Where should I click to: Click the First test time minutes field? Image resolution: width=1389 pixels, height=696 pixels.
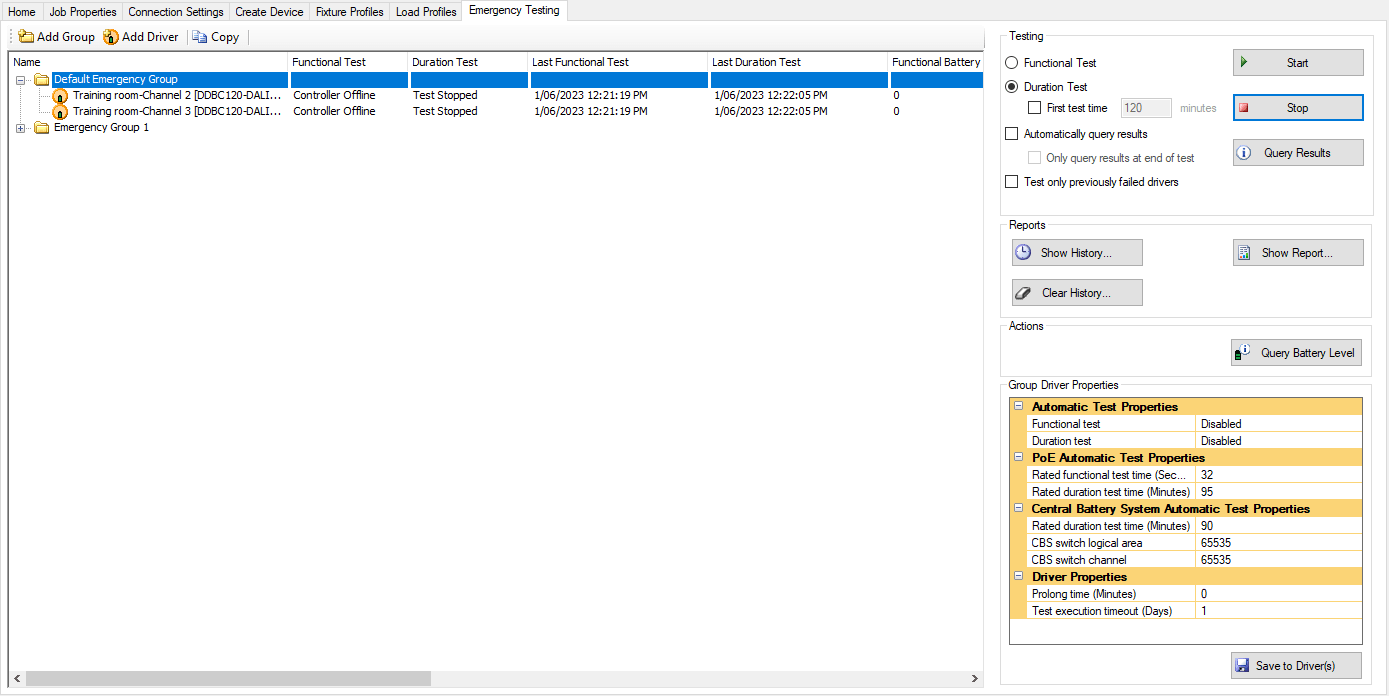pyautogui.click(x=1146, y=108)
